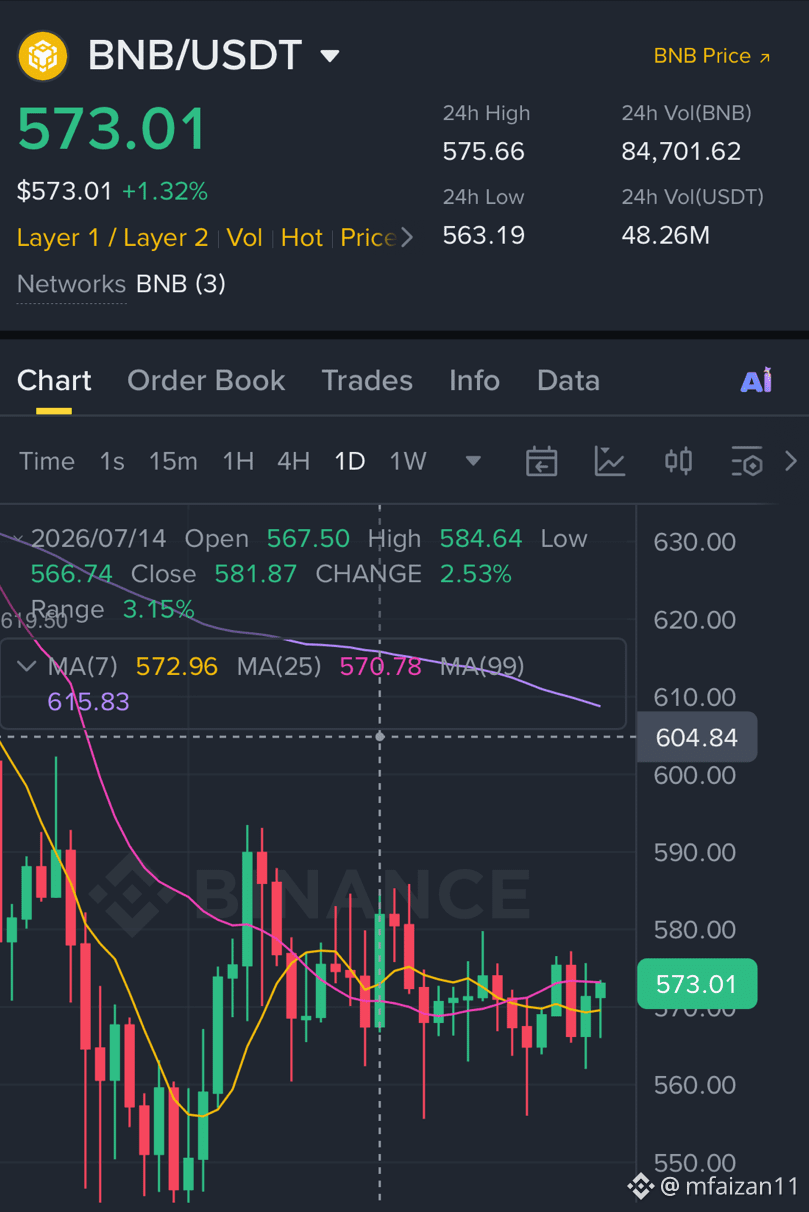The image size is (809, 1212).
Task: Open Networks BNB (3) details
Action: click(121, 284)
